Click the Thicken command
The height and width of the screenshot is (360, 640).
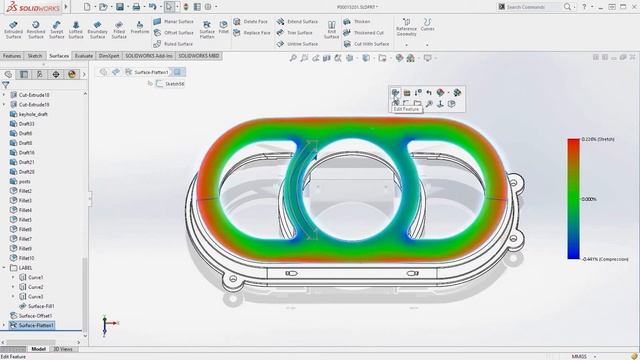[357, 22]
